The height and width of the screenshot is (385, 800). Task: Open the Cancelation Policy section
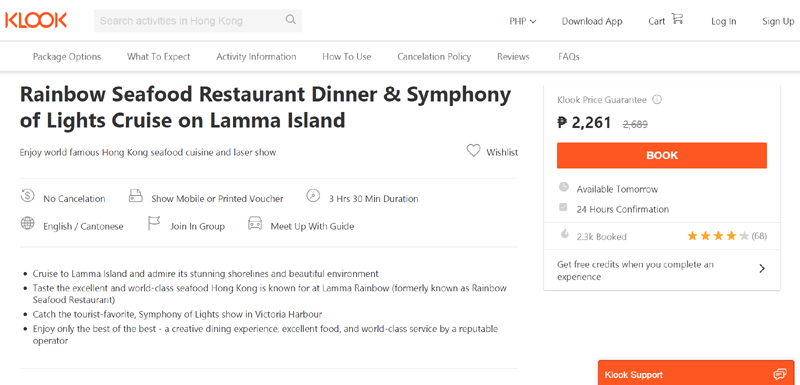coord(434,57)
